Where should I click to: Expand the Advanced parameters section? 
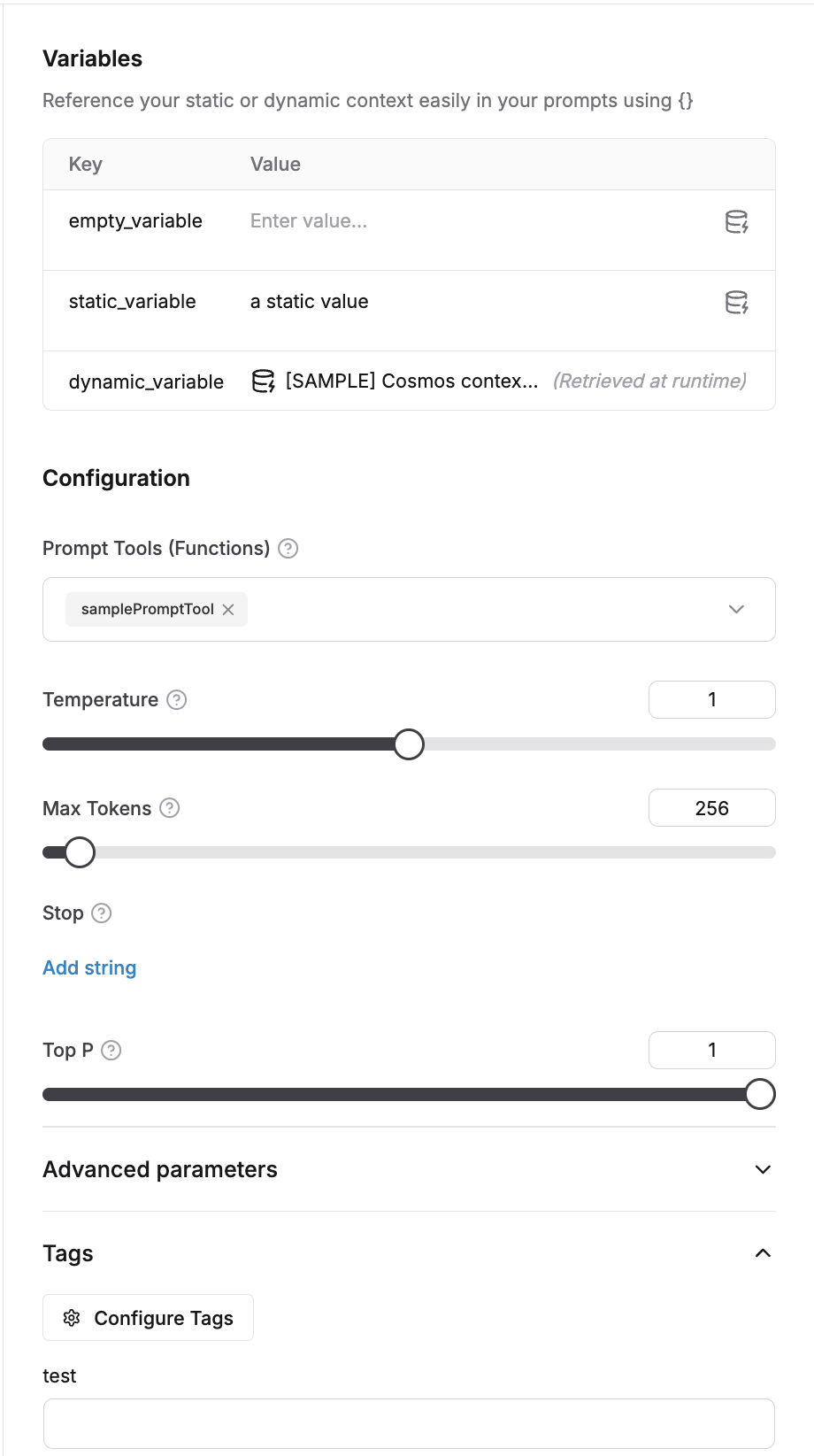(x=762, y=1169)
